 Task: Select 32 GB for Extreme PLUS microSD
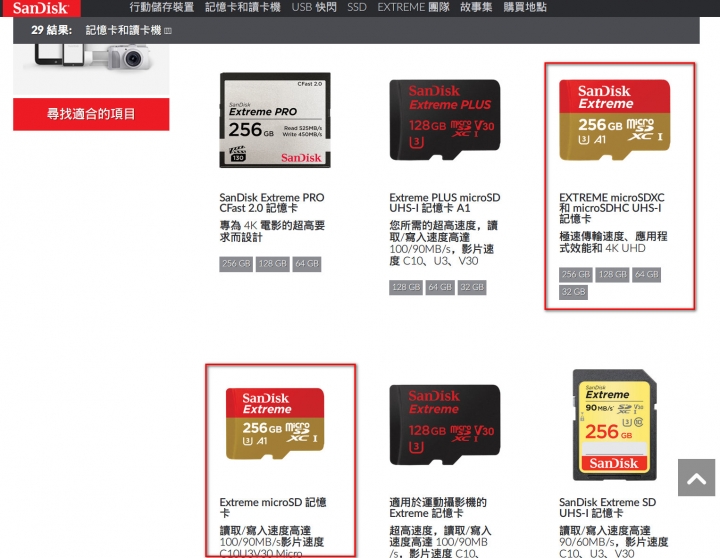[x=472, y=287]
